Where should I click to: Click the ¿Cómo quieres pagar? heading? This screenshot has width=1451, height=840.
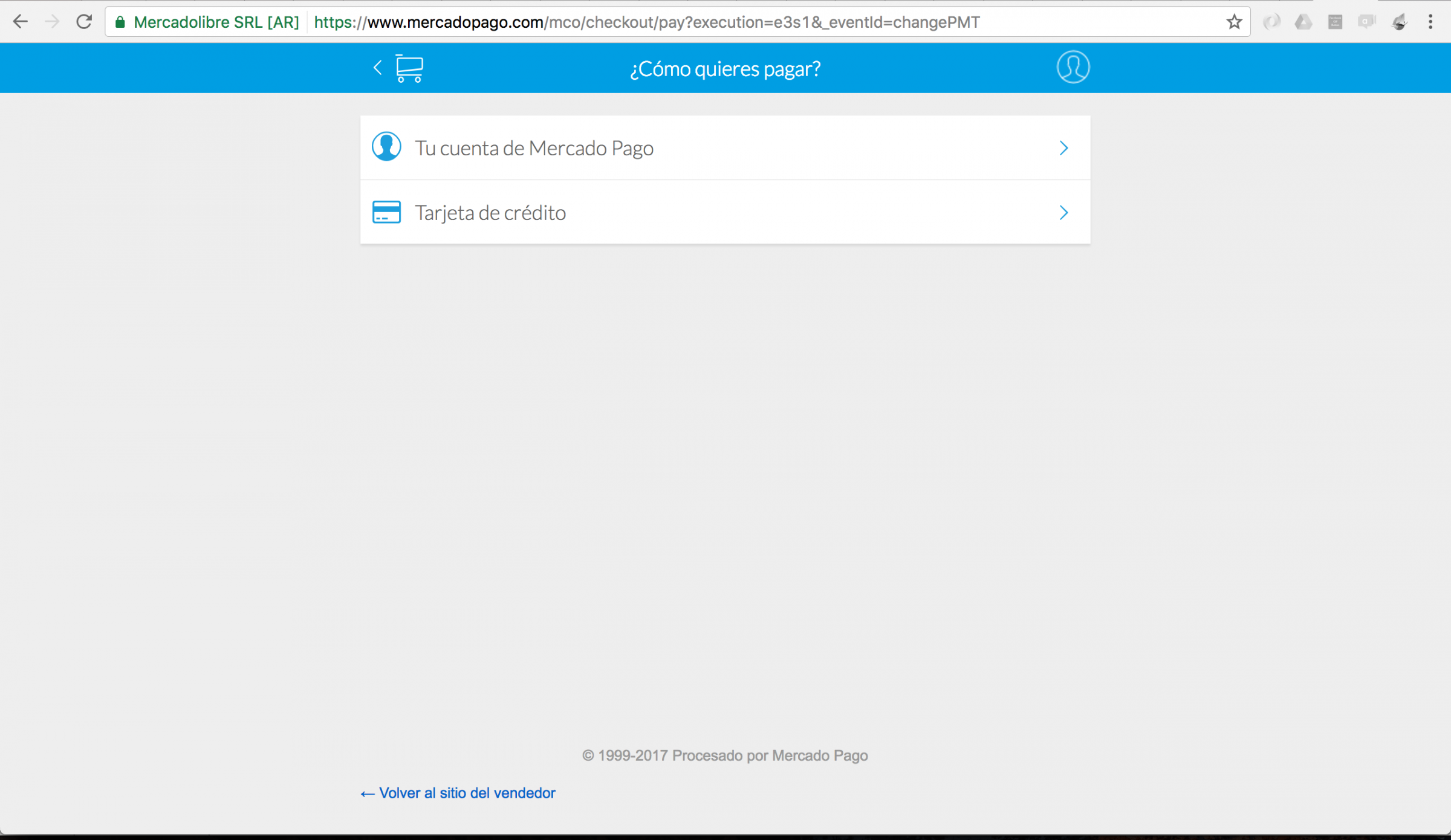click(725, 69)
